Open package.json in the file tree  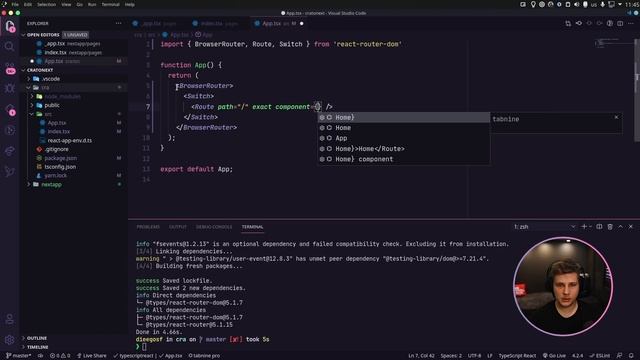tap(60, 158)
